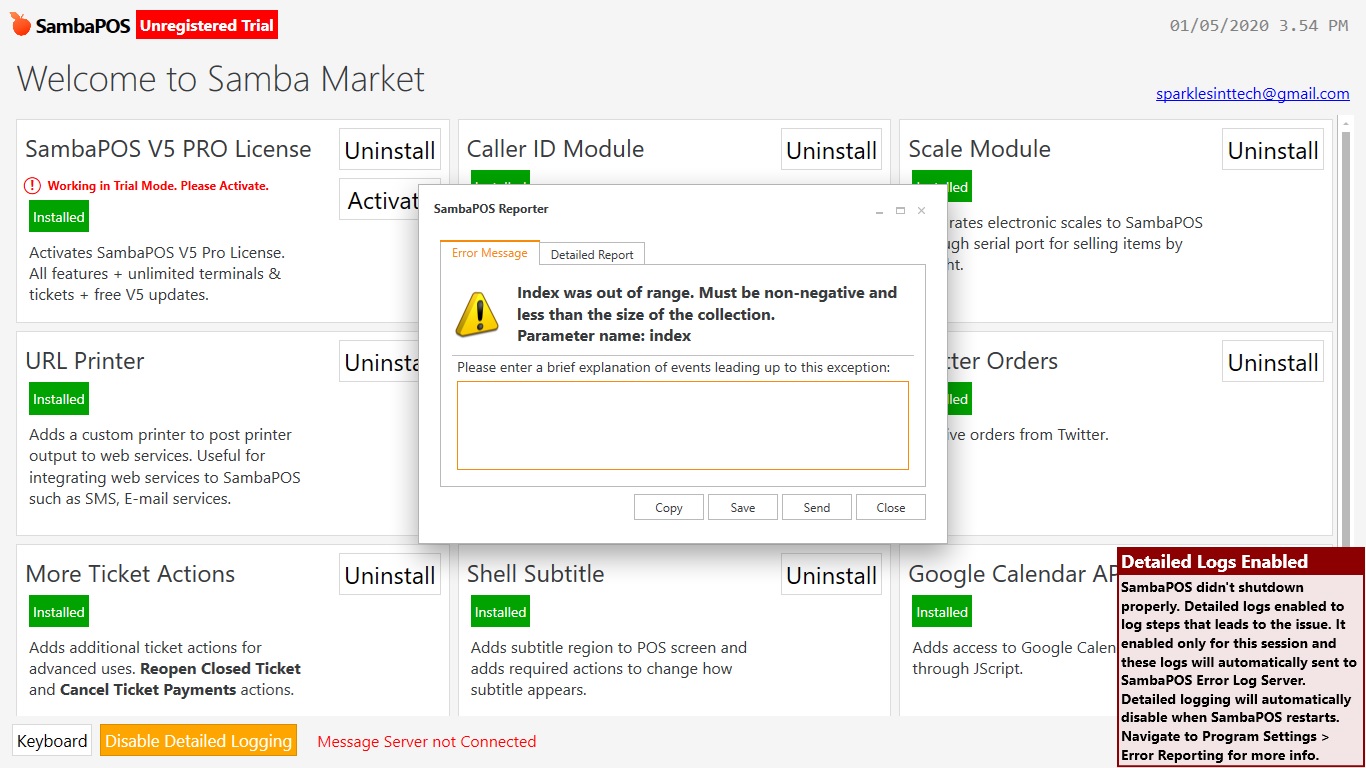1366x768 pixels.
Task: Click the 'Detailed Logs Enabled' notification header
Action: pos(1240,561)
